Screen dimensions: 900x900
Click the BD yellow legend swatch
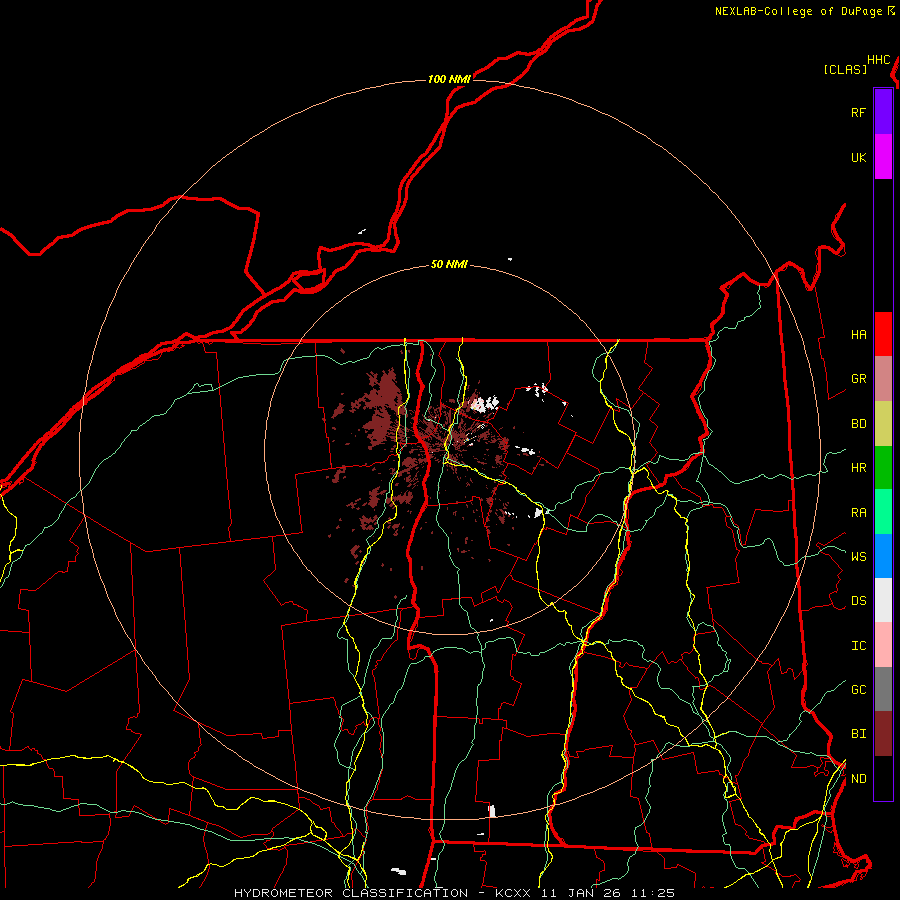pyautogui.click(x=883, y=424)
